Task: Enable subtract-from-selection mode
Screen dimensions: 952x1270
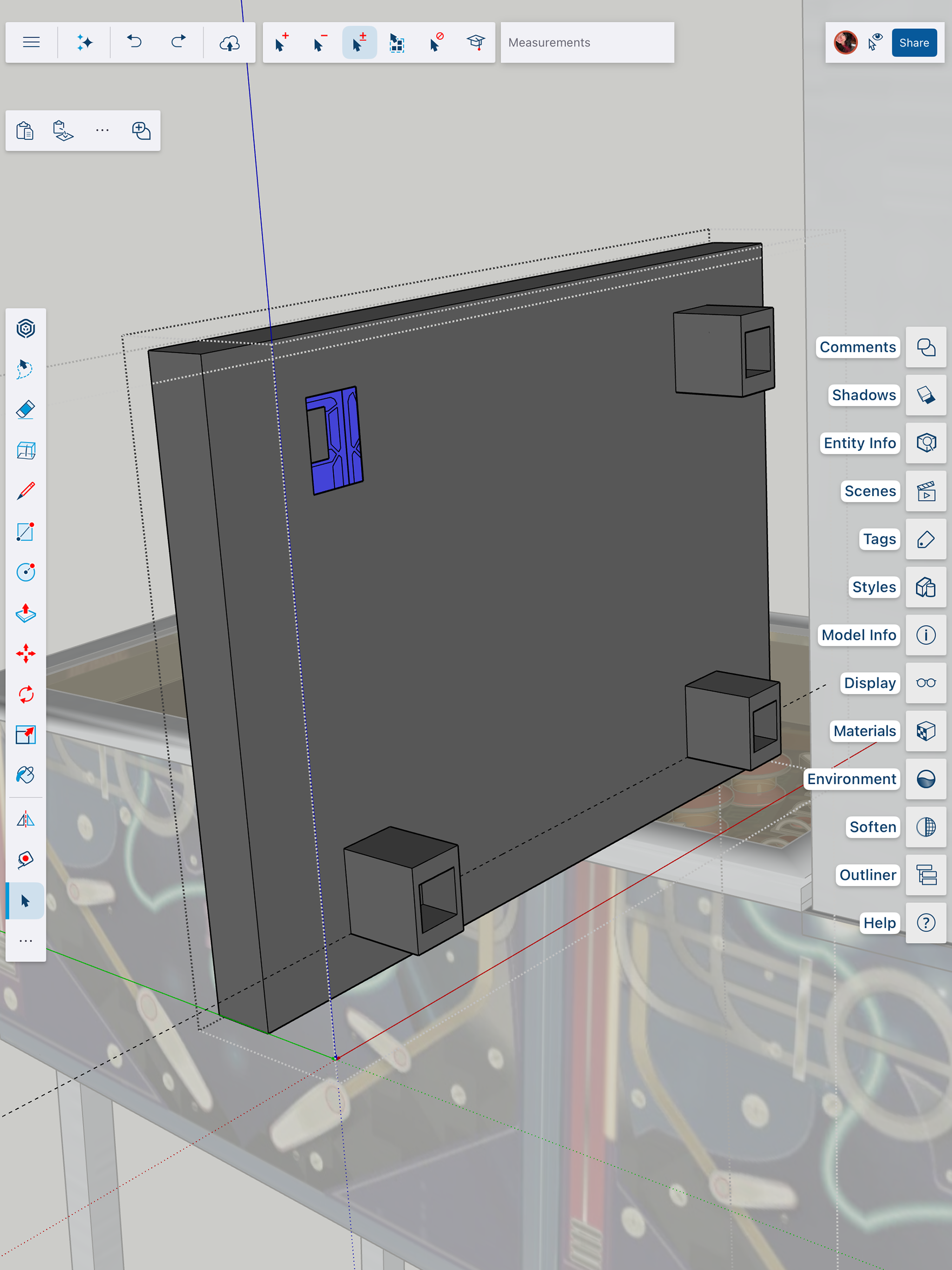Action: click(x=320, y=43)
